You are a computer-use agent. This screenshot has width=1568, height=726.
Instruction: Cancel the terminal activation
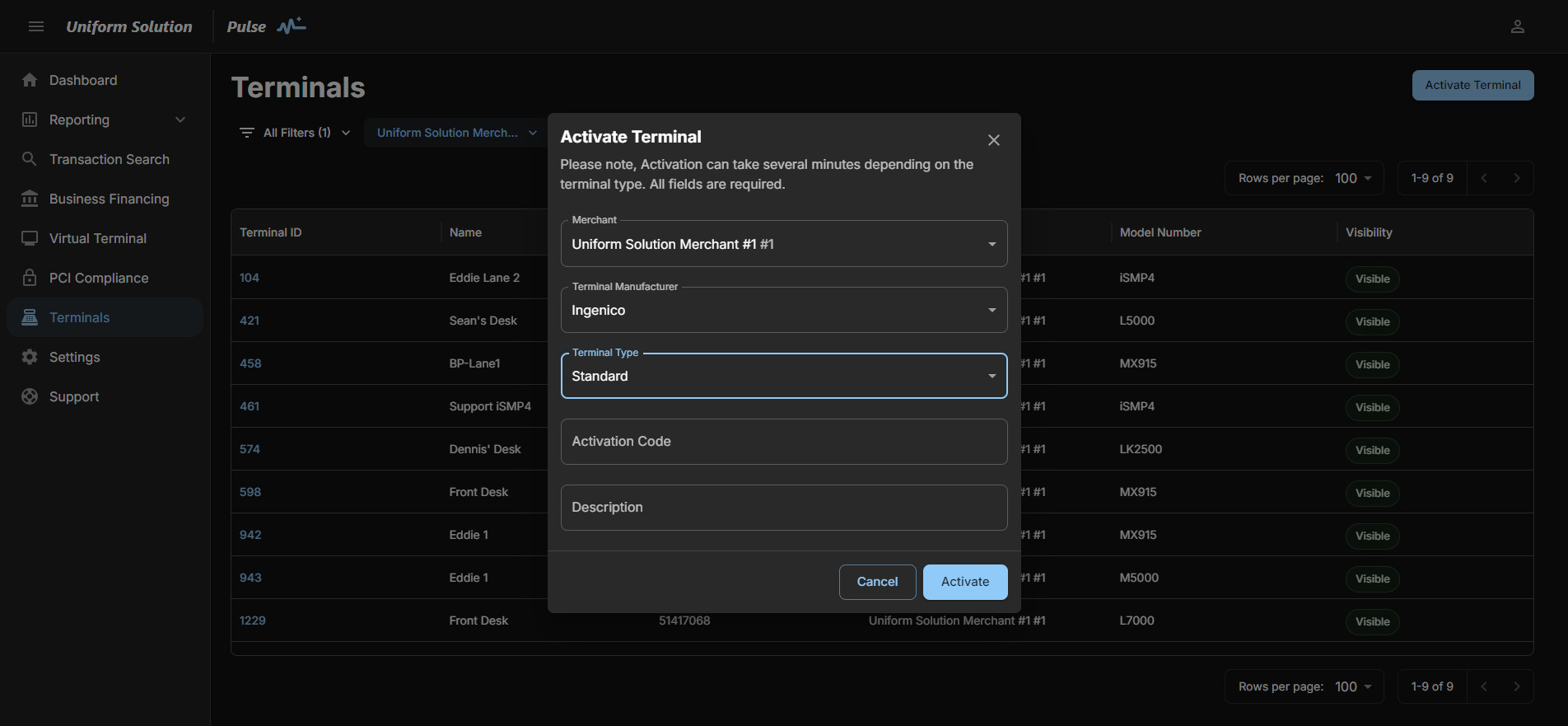coord(877,582)
